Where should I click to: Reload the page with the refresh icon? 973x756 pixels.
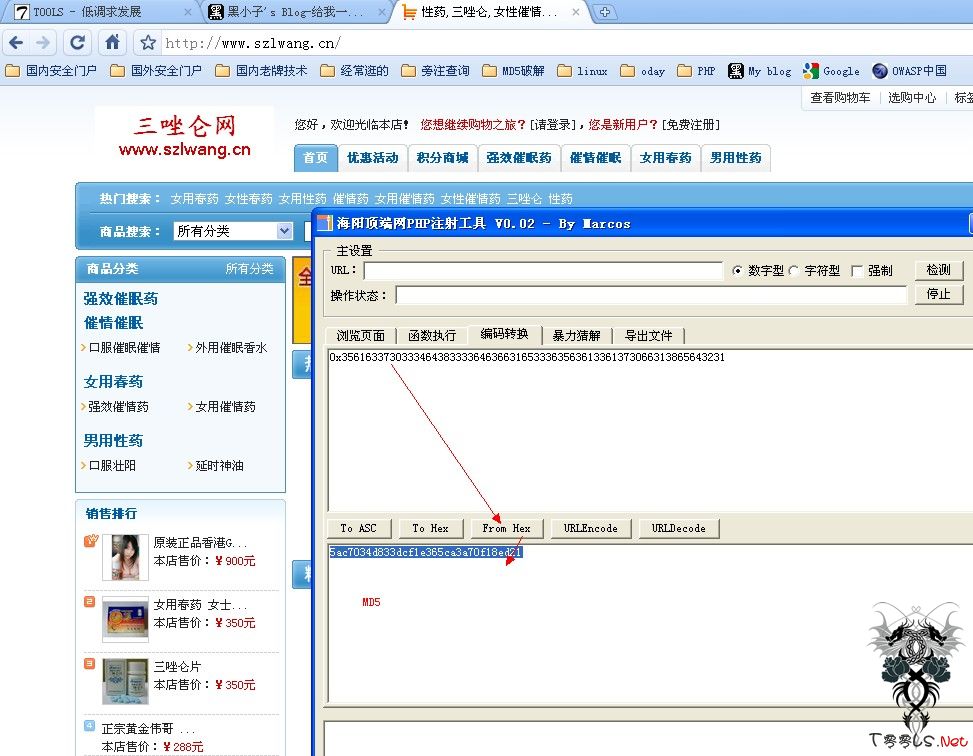tap(78, 43)
